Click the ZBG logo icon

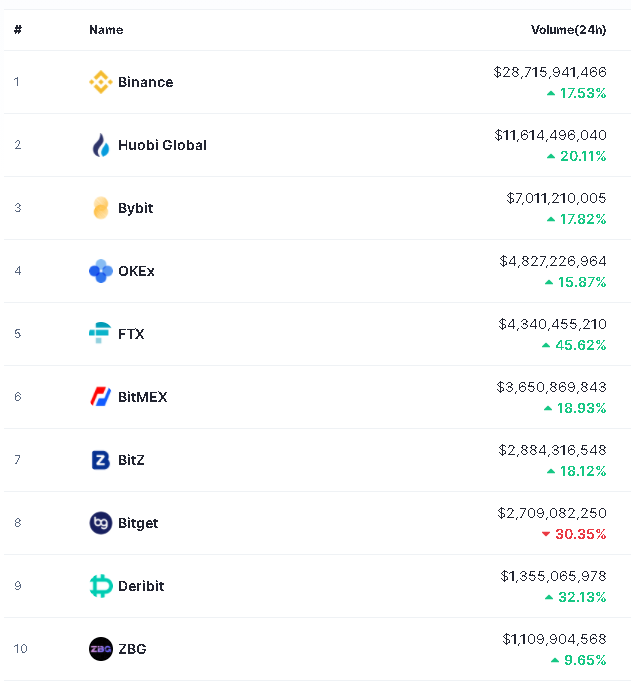pos(101,649)
